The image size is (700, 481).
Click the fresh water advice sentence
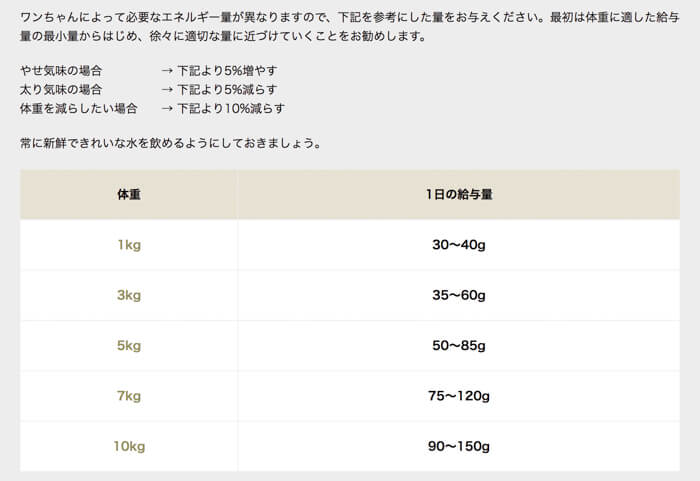click(x=171, y=143)
